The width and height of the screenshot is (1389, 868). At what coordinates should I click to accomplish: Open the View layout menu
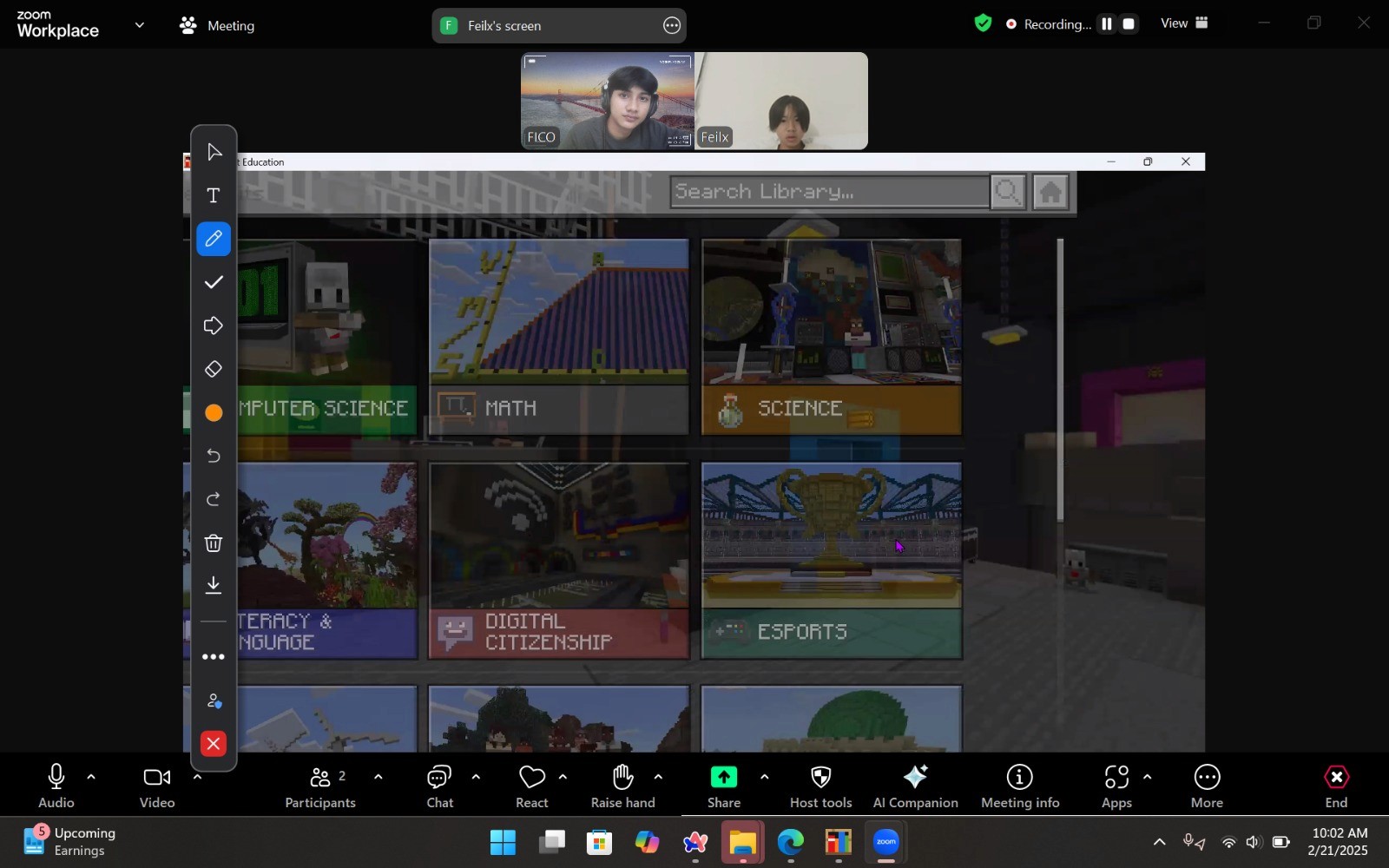click(x=1185, y=23)
